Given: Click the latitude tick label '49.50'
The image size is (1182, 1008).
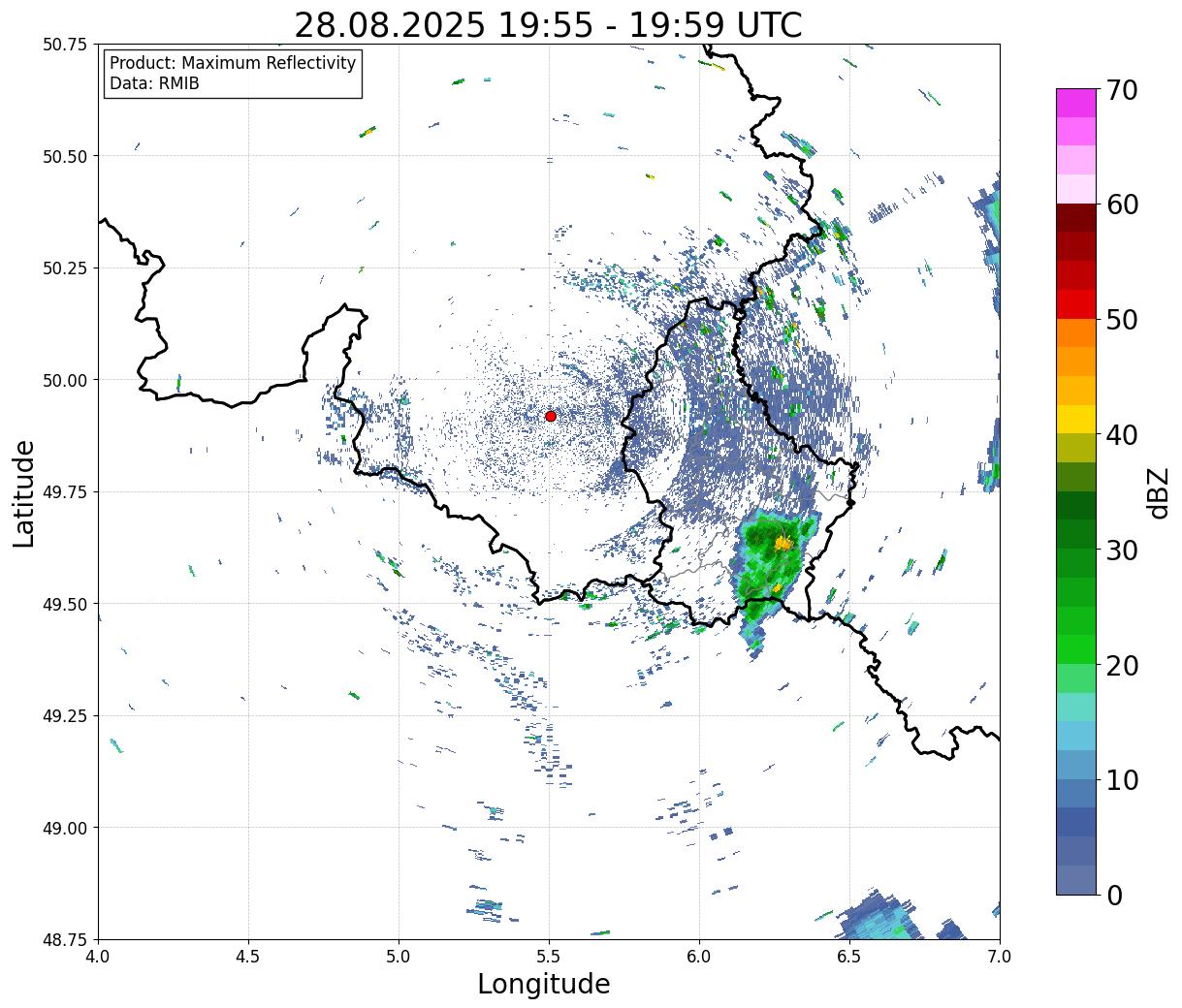Looking at the screenshot, I should click(x=65, y=604).
